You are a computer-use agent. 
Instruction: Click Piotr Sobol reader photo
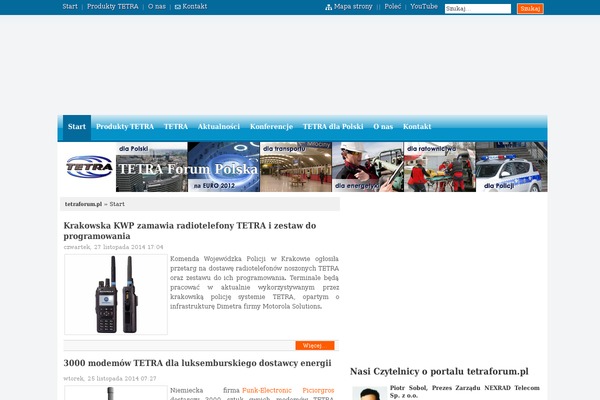click(x=369, y=393)
